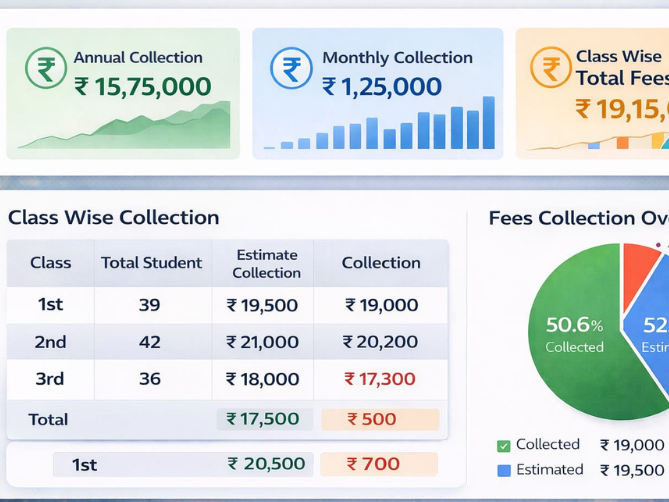Click the orange rupee icon on Class Wise card
Screen dimensions: 669x502
click(x=551, y=67)
